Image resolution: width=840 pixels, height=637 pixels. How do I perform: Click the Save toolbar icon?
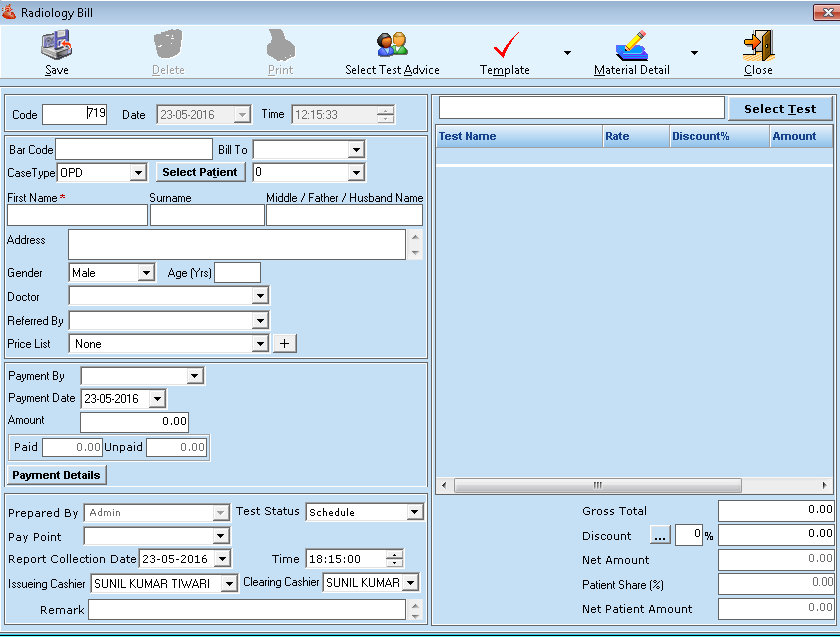coord(57,46)
